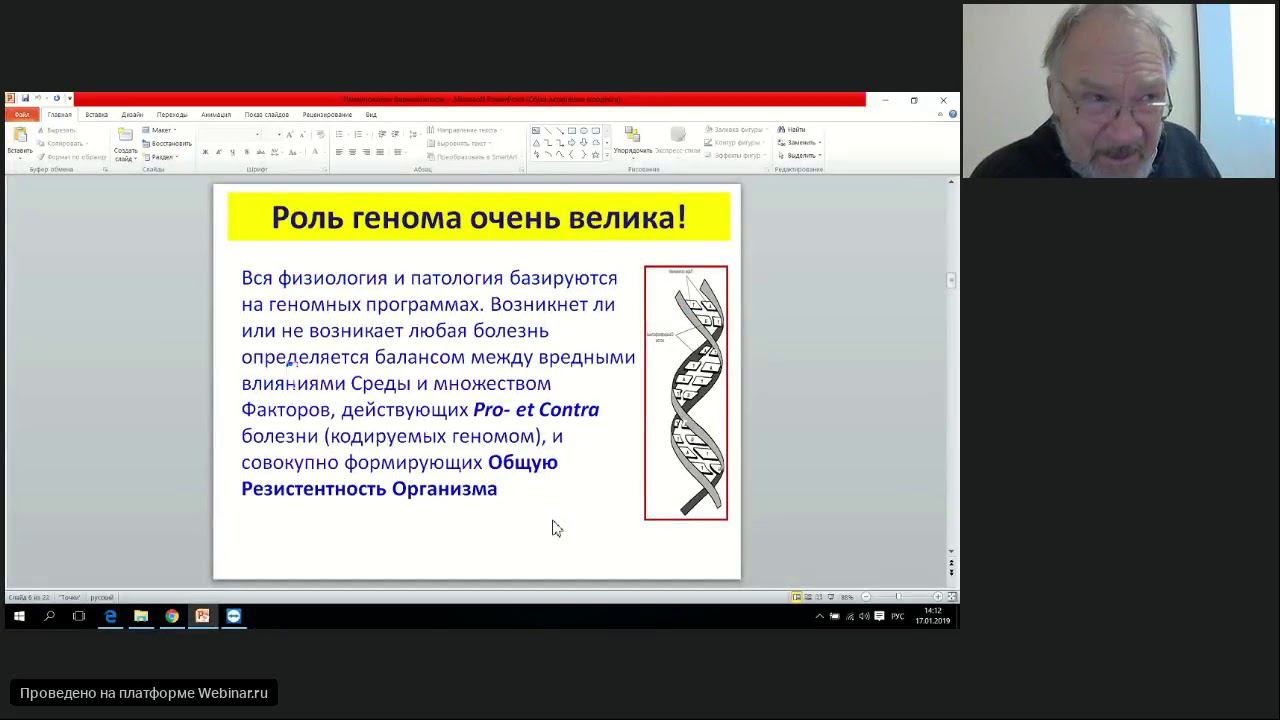Open the Переходы ribbon tab
This screenshot has height=720, width=1280.
point(172,115)
